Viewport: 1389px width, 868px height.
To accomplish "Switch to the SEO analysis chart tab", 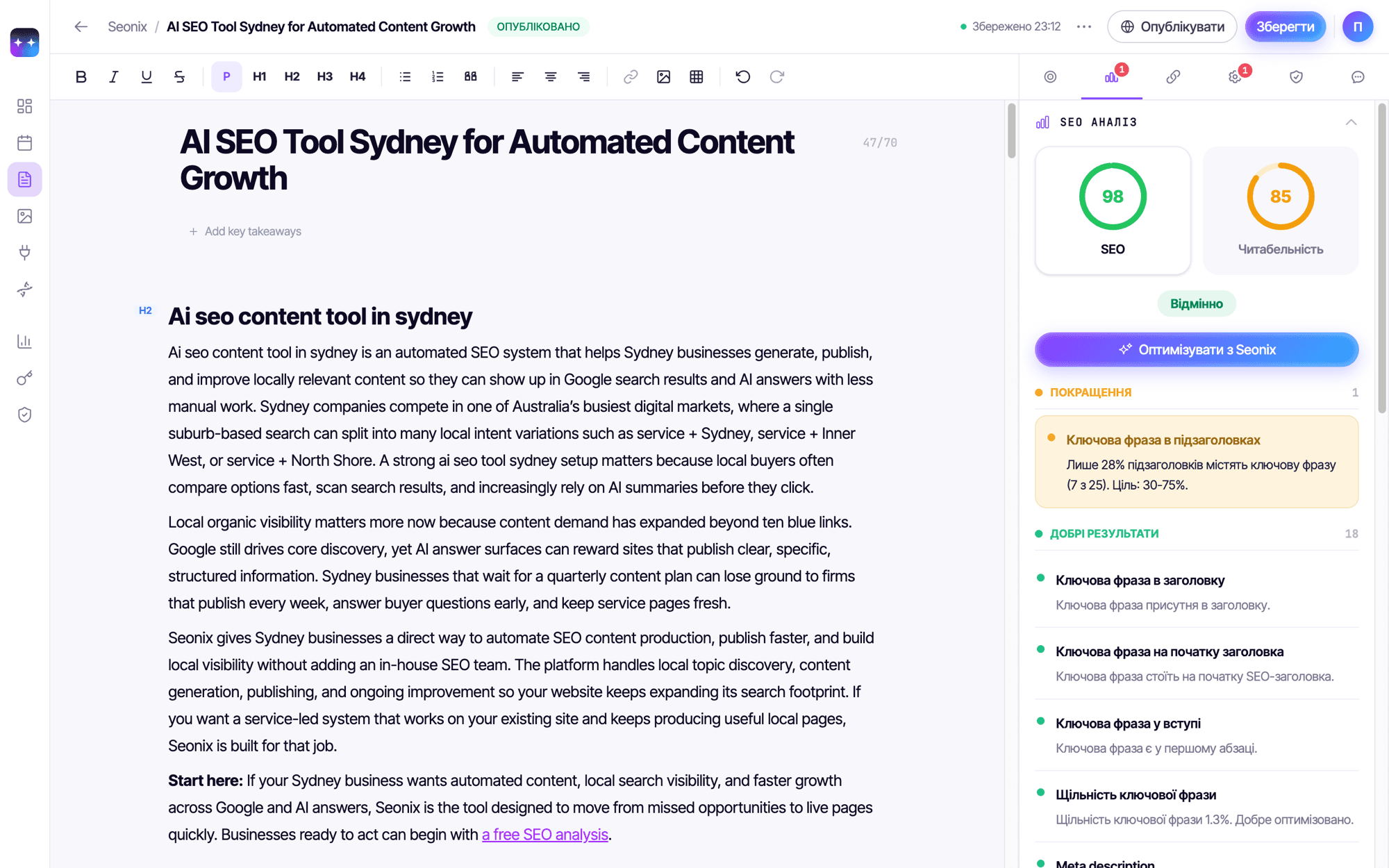I will pyautogui.click(x=1111, y=76).
